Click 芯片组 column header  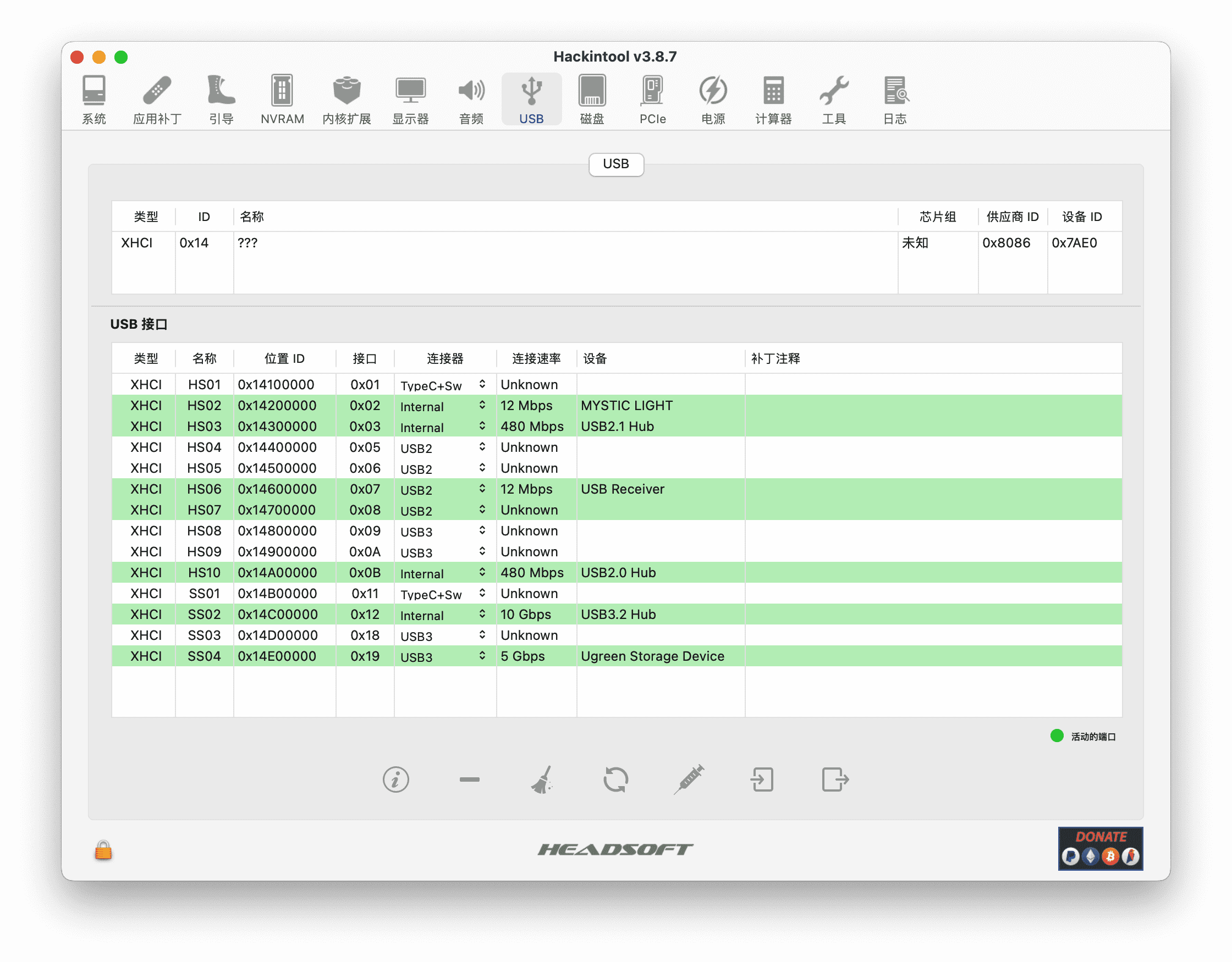point(938,217)
